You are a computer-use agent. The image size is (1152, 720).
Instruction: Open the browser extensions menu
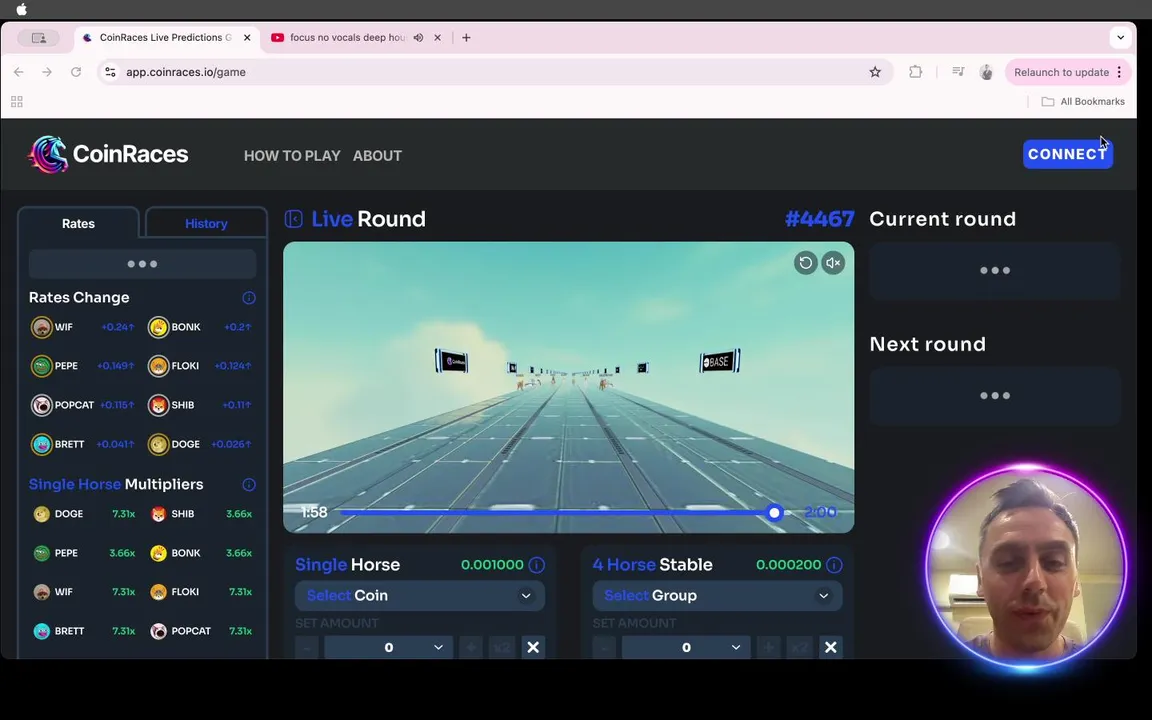tap(915, 72)
